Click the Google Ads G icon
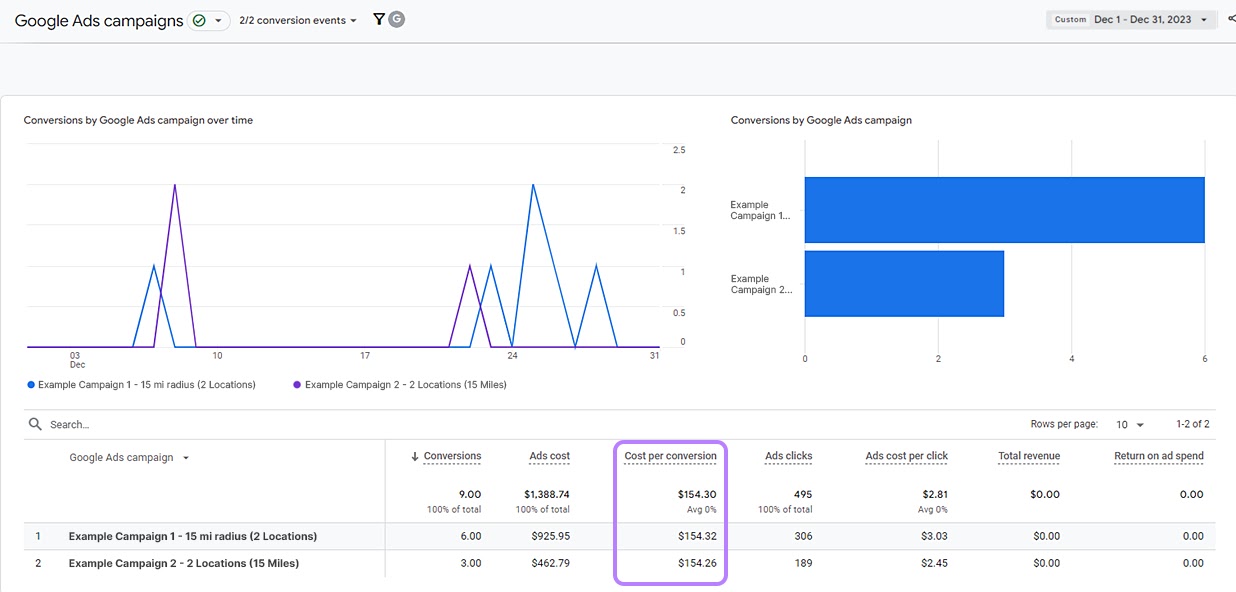Screen dimensions: 1236x592 tap(395, 19)
